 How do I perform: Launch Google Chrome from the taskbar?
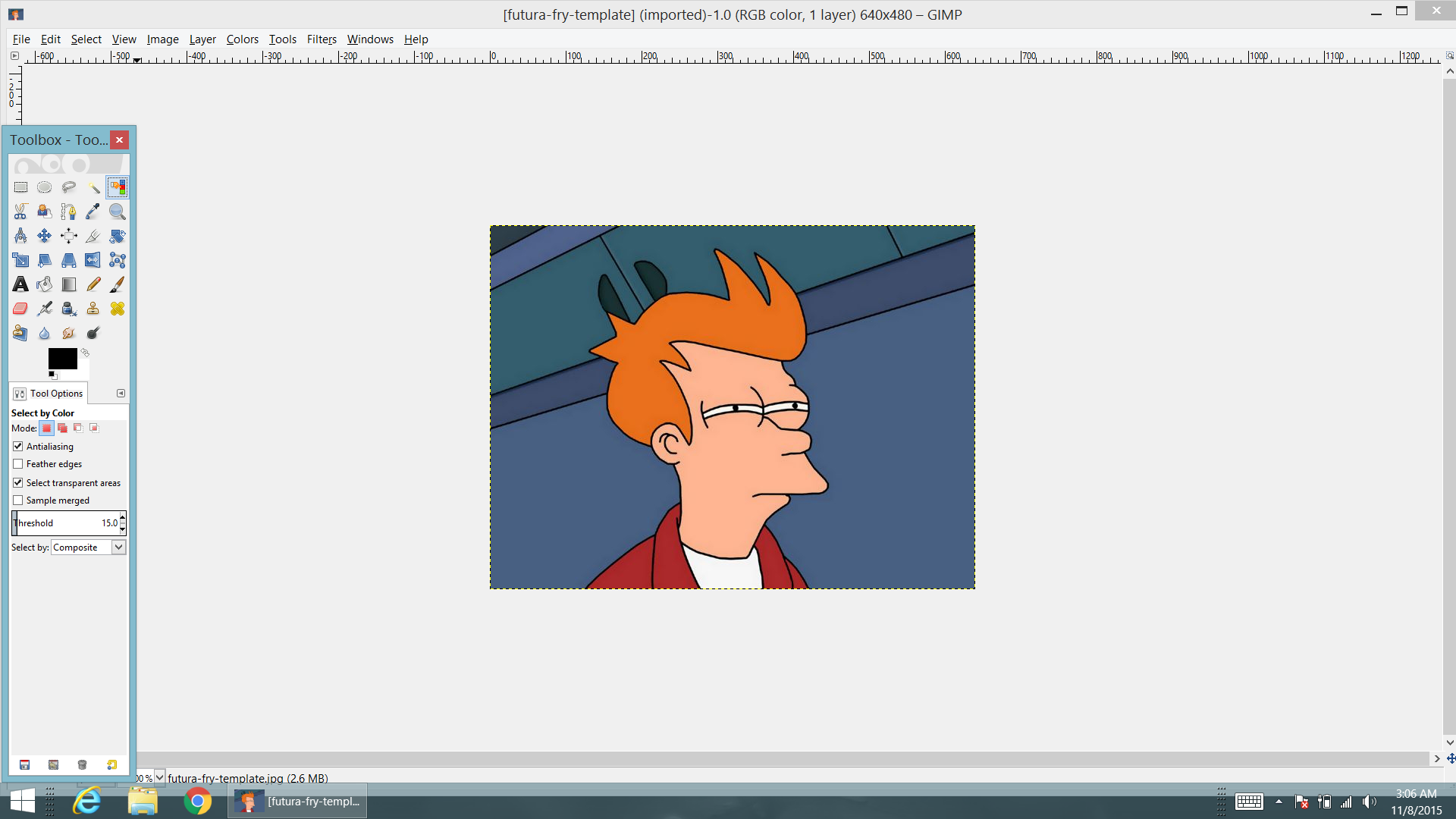(x=198, y=801)
